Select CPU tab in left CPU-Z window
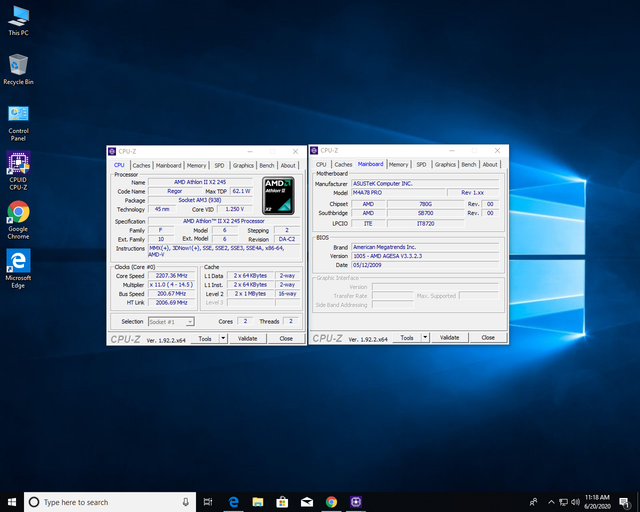640x512 pixels. click(119, 165)
